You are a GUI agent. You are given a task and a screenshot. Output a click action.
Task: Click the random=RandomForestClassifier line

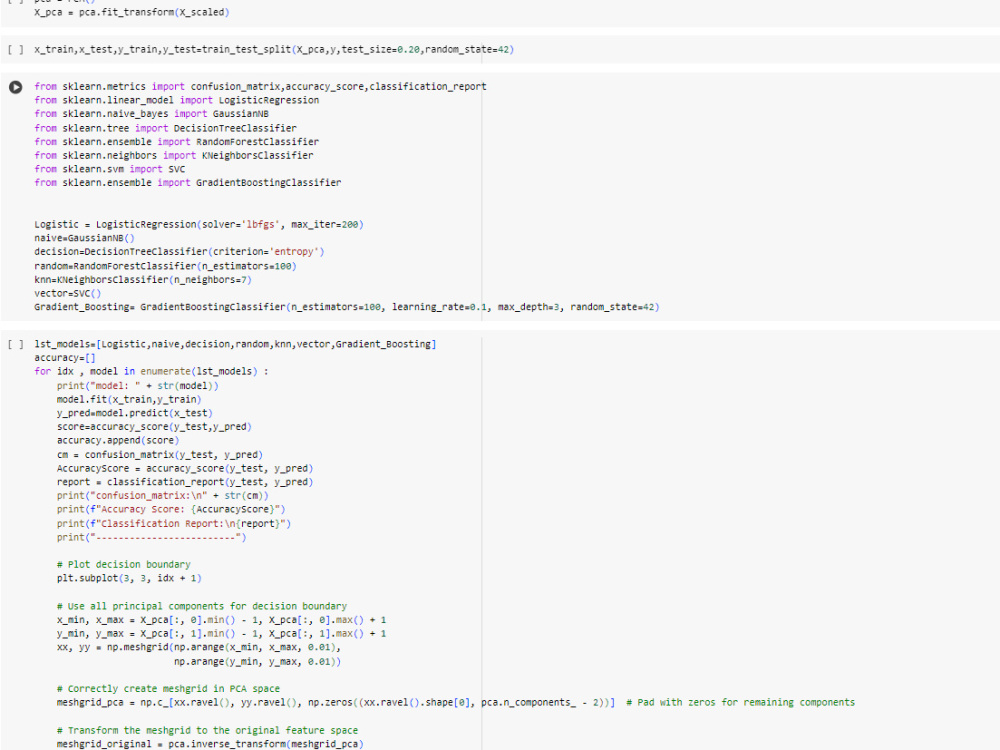pyautogui.click(x=166, y=266)
